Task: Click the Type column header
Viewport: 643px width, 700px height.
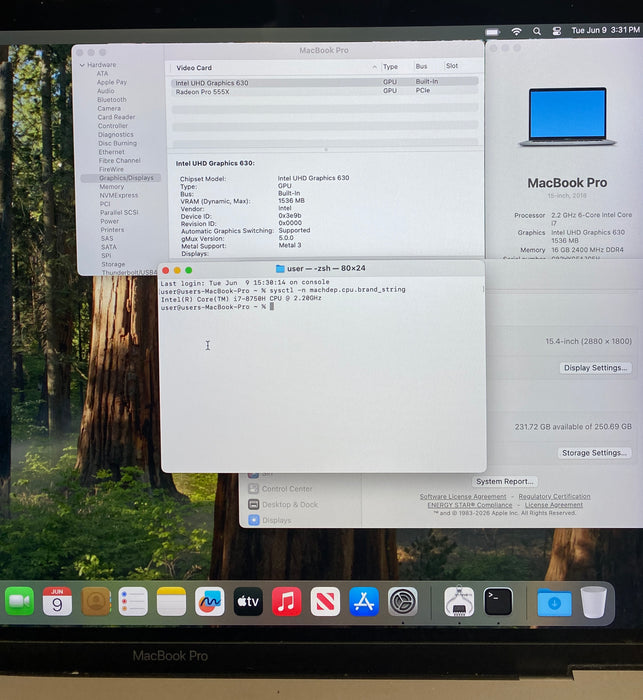Action: tap(390, 67)
